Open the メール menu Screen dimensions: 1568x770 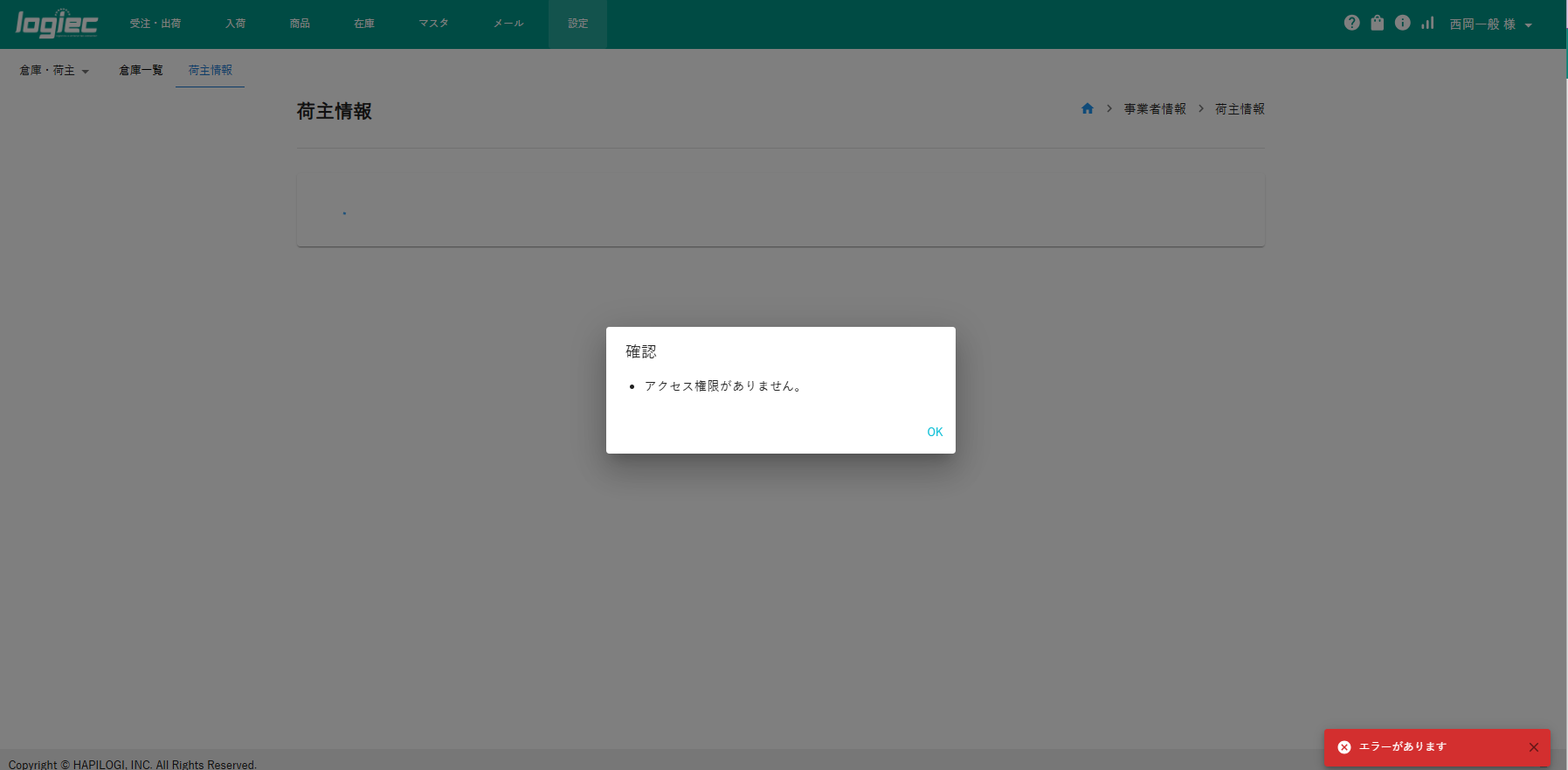[x=508, y=24]
